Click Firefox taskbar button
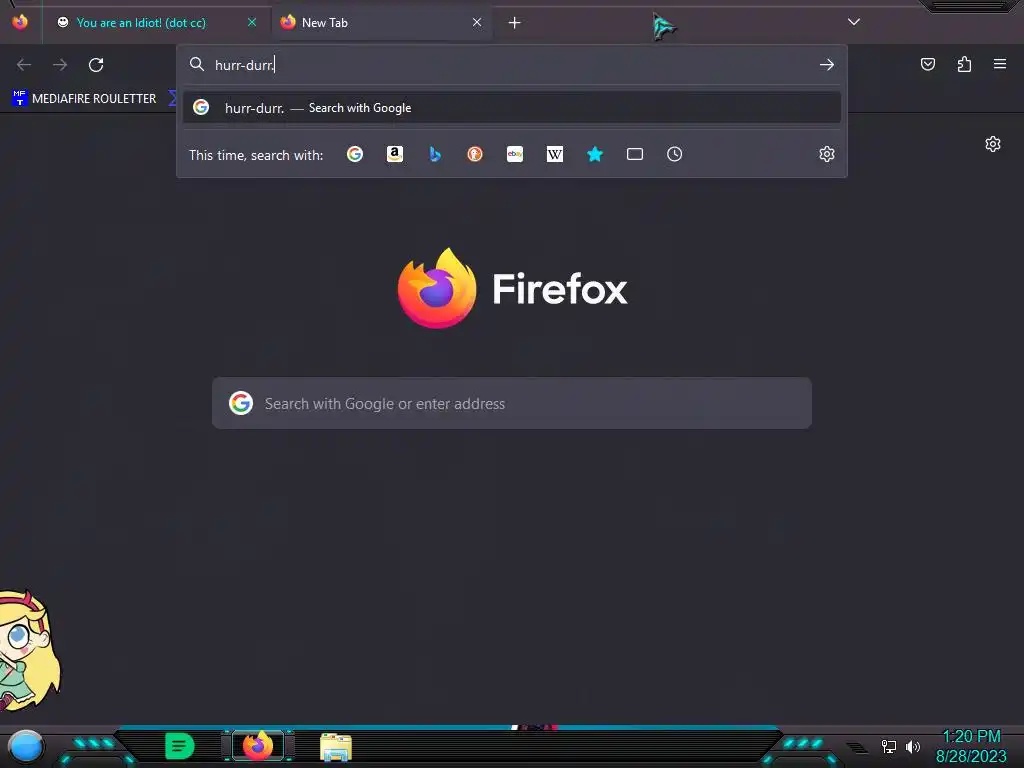 click(258, 746)
